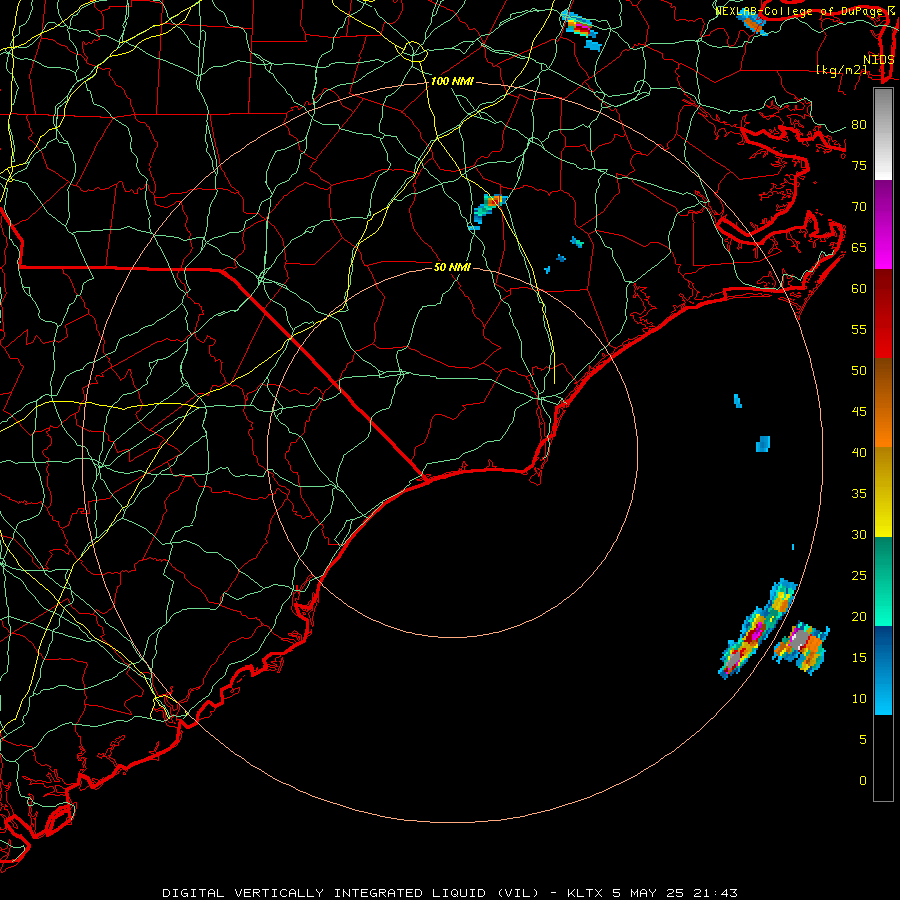Click the "50 NMI" range ring label
This screenshot has width=900, height=900.
pyautogui.click(x=452, y=267)
